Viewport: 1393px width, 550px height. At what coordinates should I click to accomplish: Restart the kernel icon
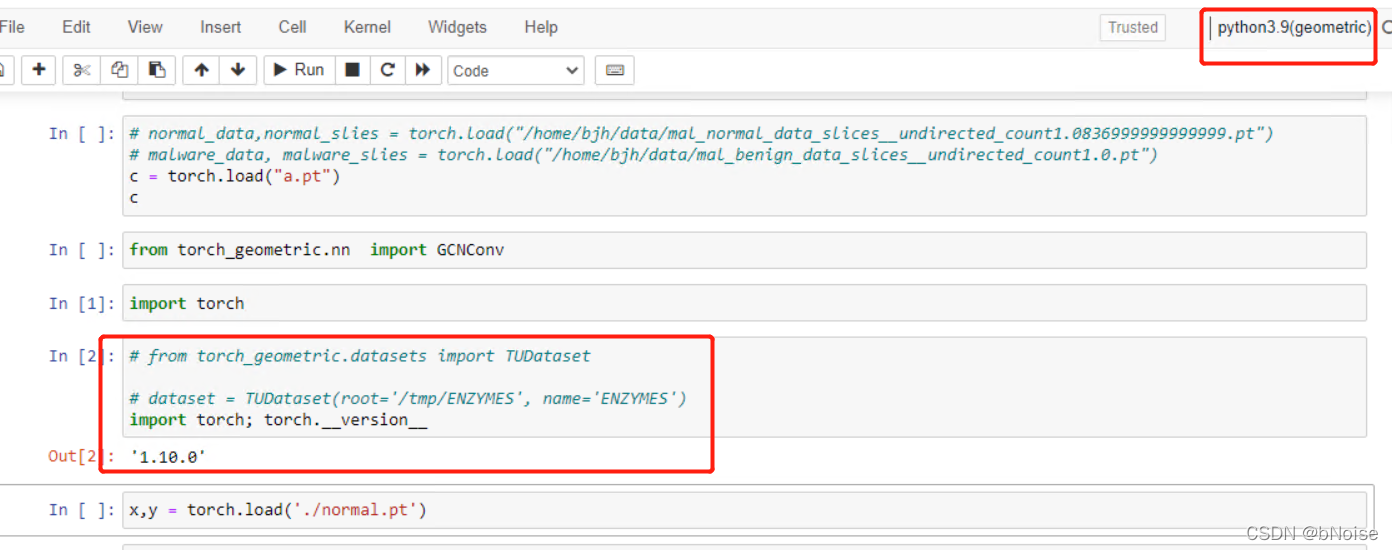pyautogui.click(x=388, y=70)
